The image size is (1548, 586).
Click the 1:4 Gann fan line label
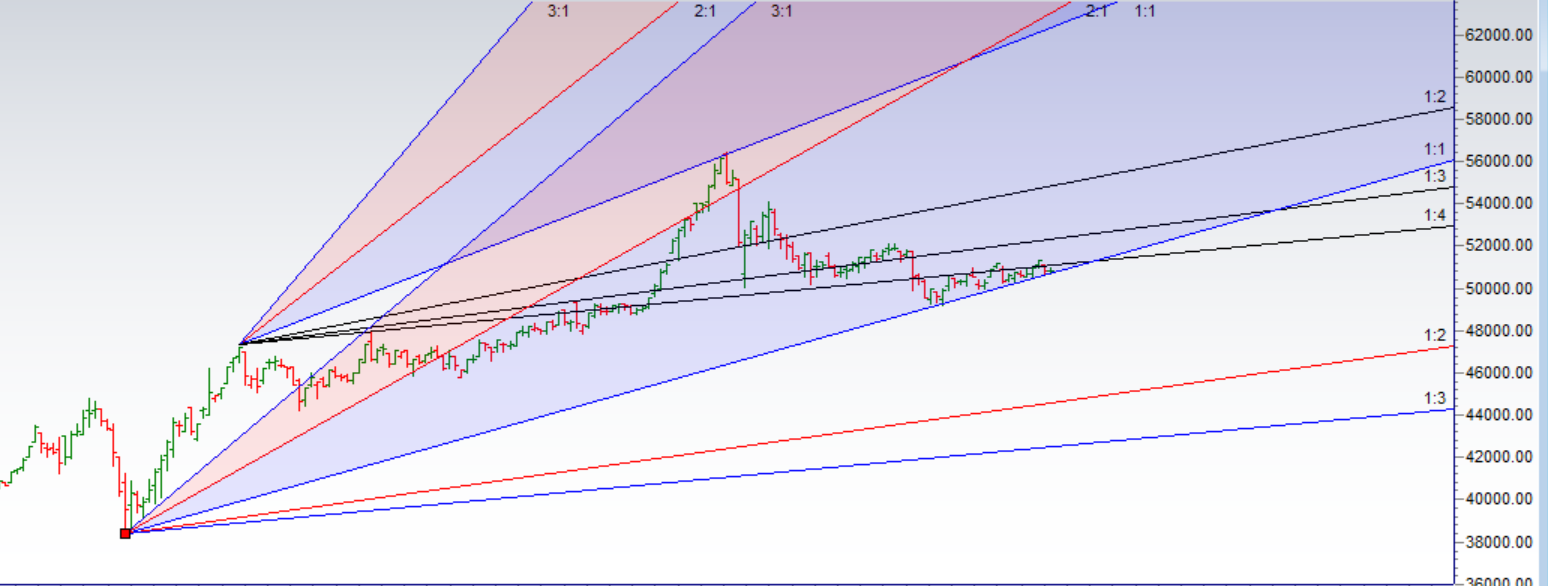coord(1432,213)
